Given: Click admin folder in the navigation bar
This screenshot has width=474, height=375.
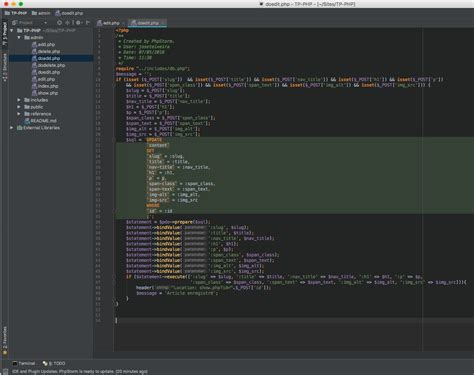Looking at the screenshot, I should [41, 13].
